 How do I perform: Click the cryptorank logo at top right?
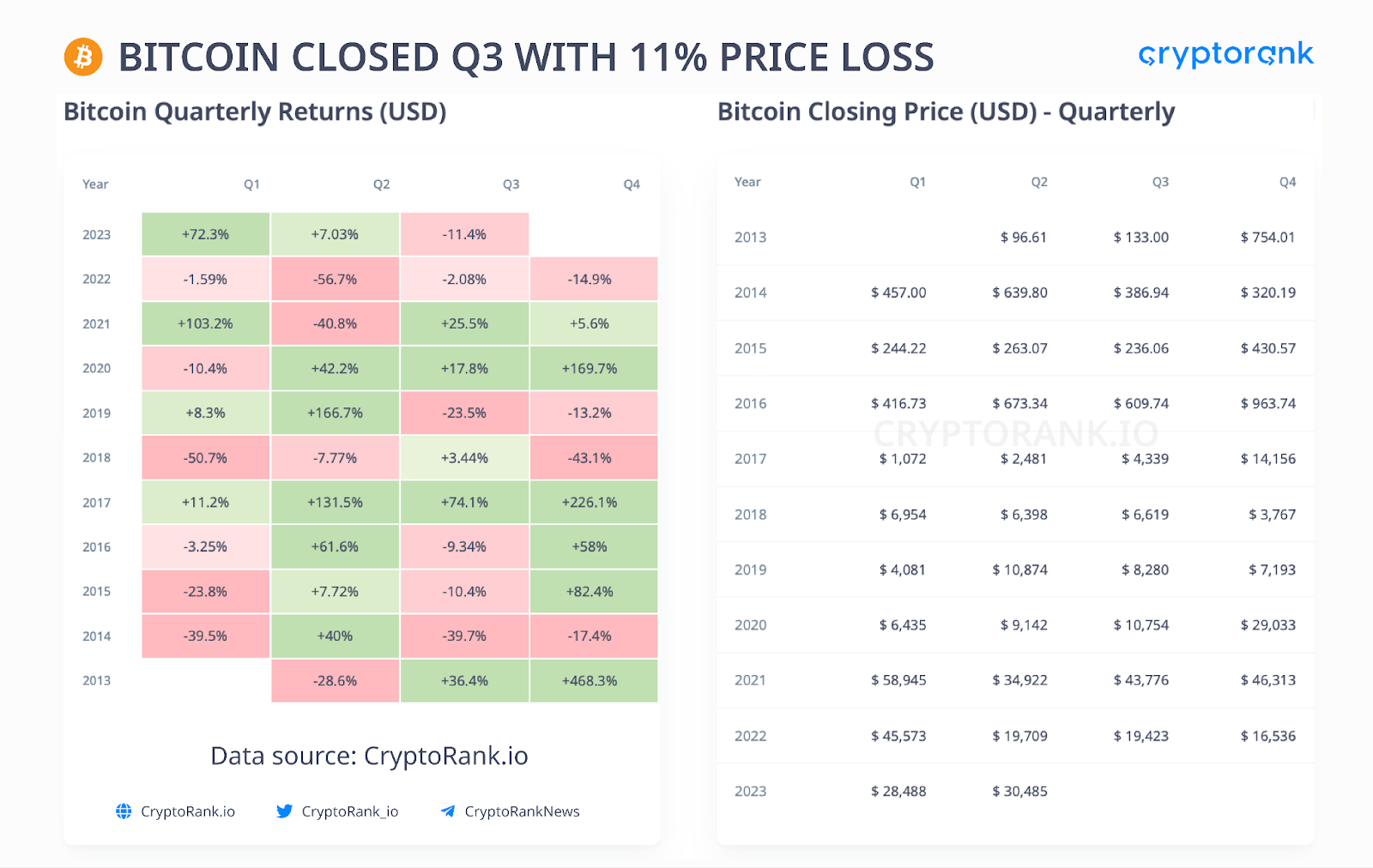[x=1225, y=54]
